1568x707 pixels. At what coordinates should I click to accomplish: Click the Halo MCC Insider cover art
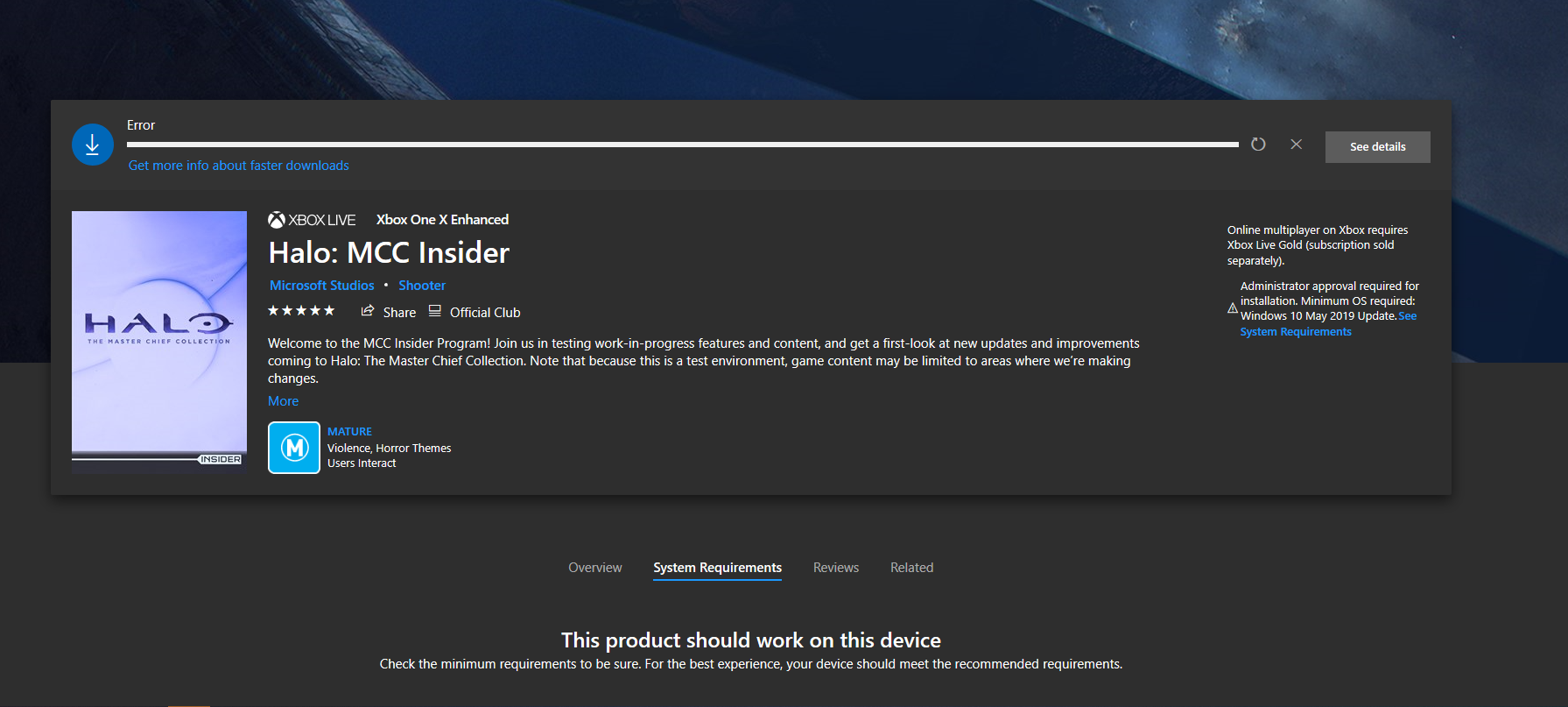point(159,342)
